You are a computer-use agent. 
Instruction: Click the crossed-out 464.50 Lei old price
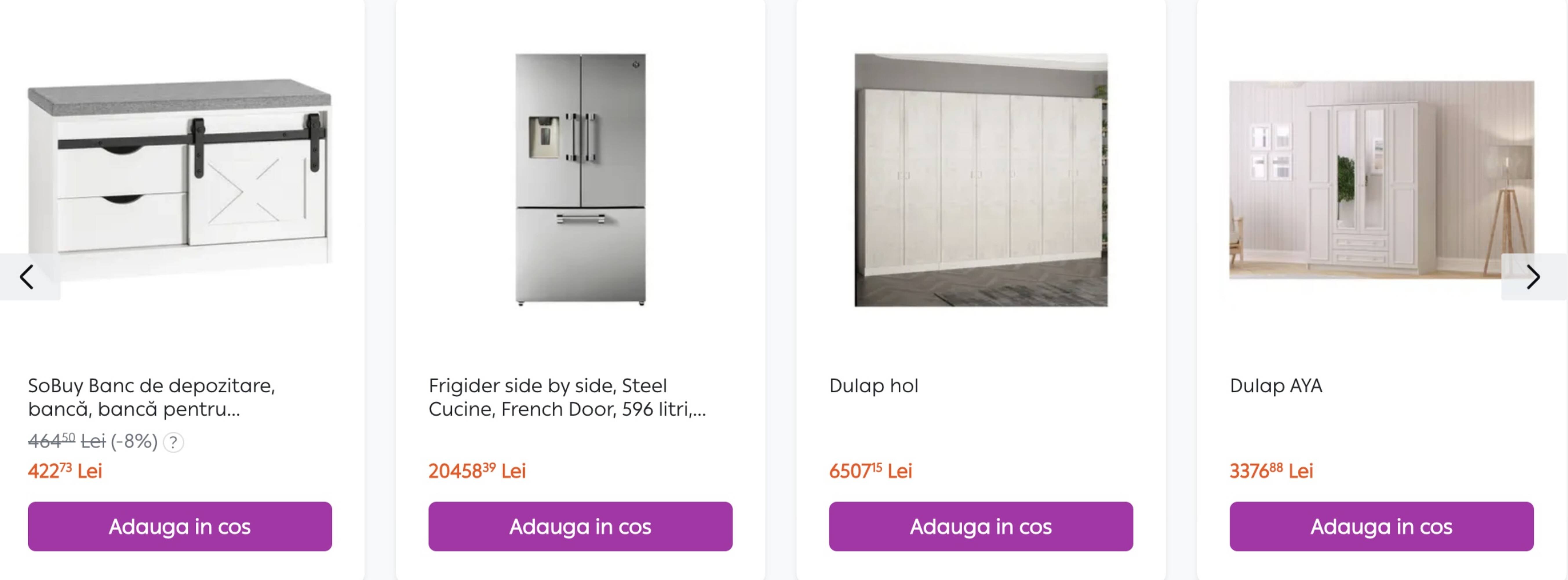[x=67, y=441]
